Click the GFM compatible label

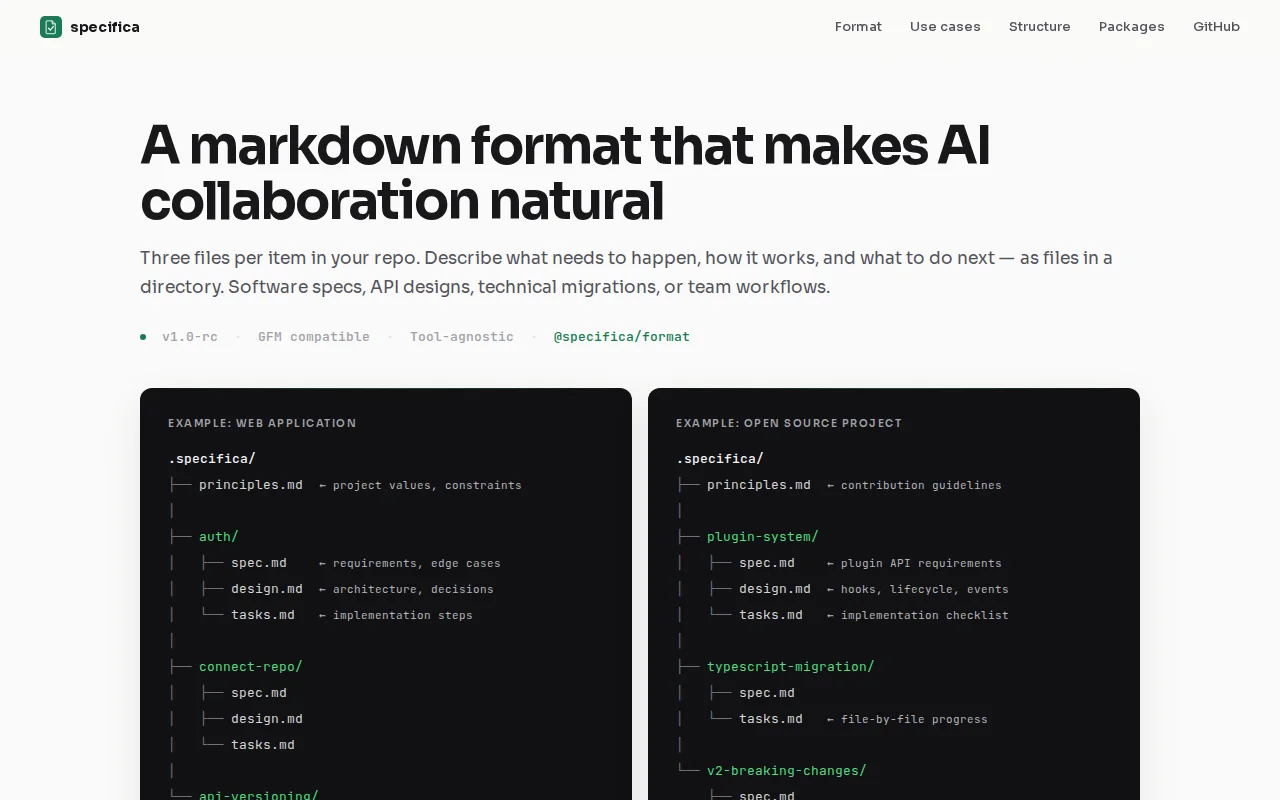tap(314, 337)
